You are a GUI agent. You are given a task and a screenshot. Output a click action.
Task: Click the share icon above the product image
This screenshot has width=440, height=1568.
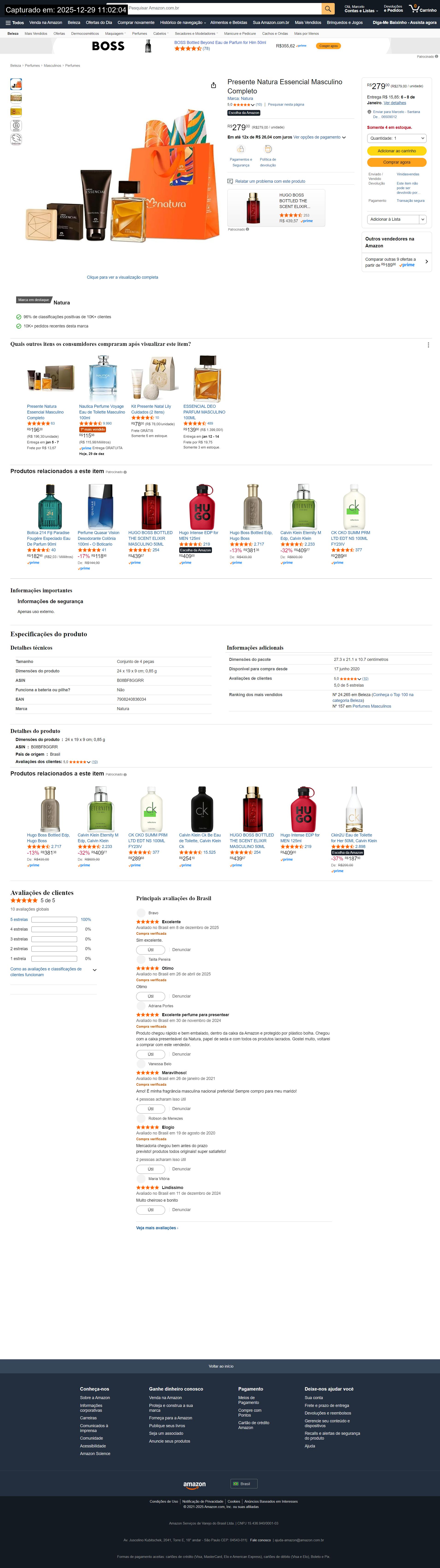(213, 85)
